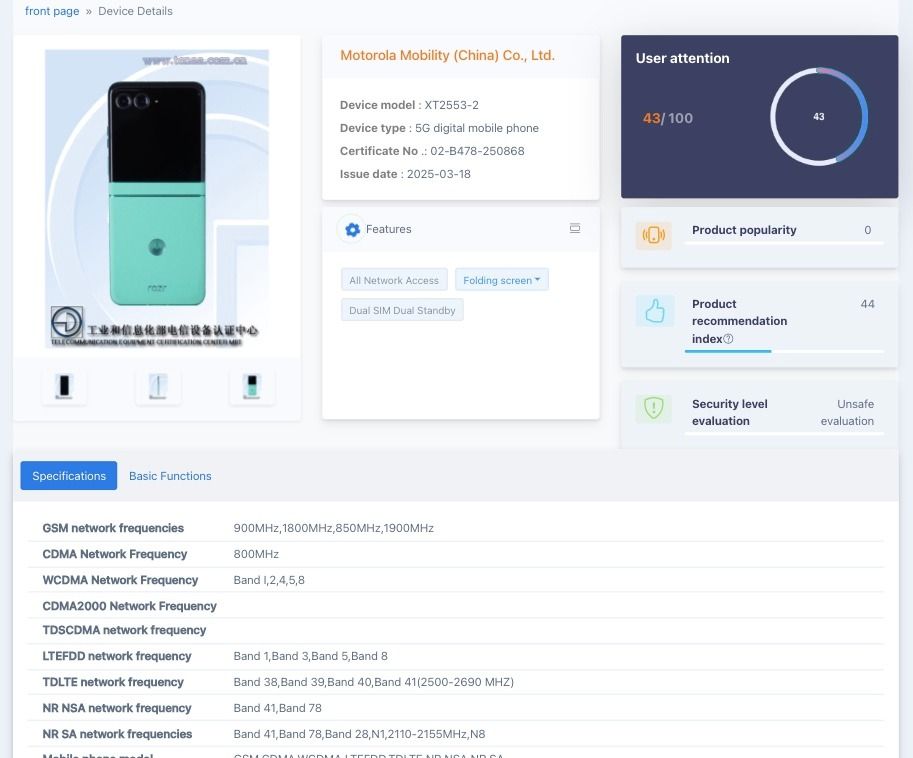Click the thumbs-up recommendation icon
Screen dimensions: 913x758
[655, 310]
